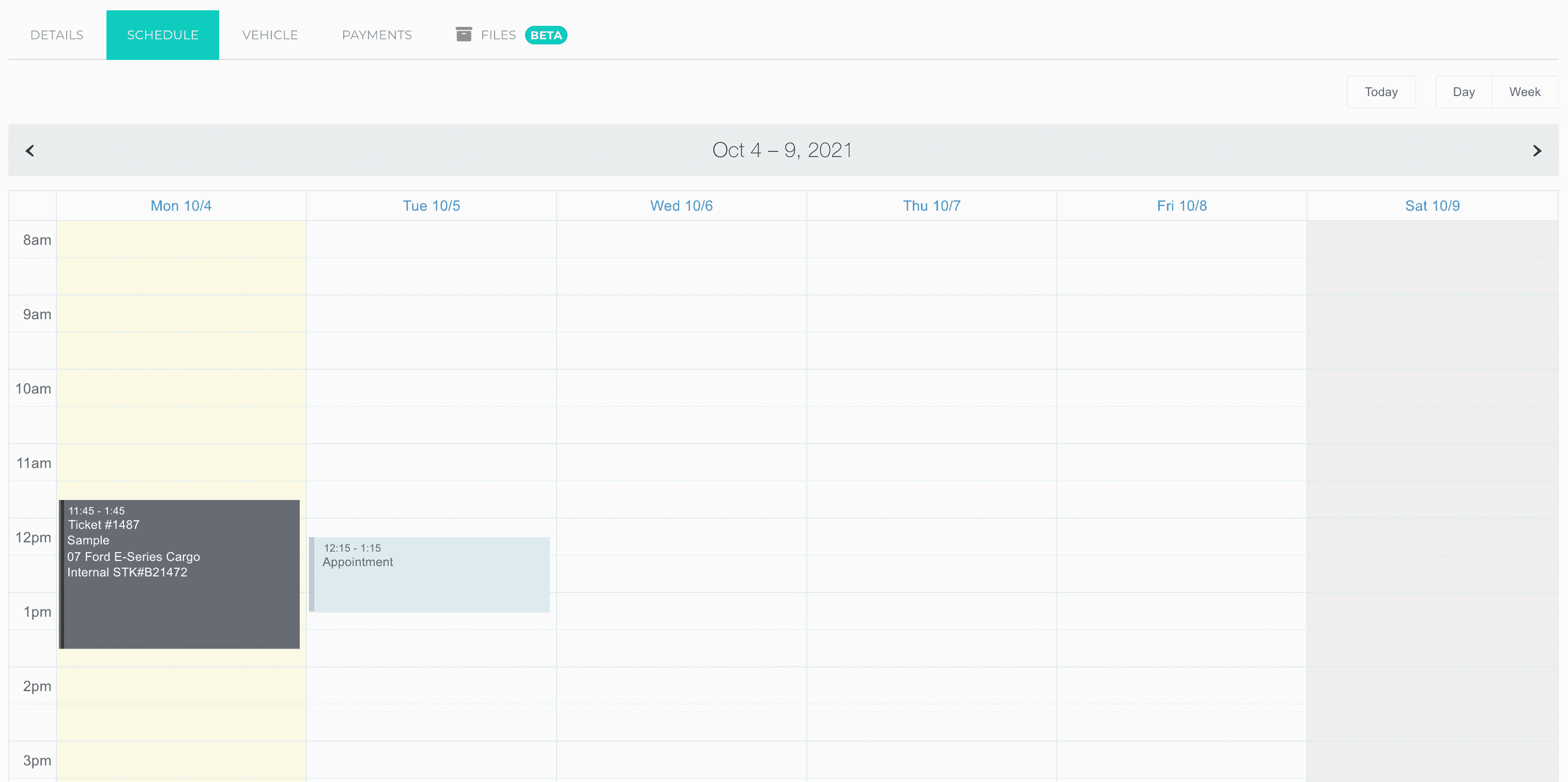
Task: Open the 12:15 Appointment on Tuesday
Action: tap(430, 574)
